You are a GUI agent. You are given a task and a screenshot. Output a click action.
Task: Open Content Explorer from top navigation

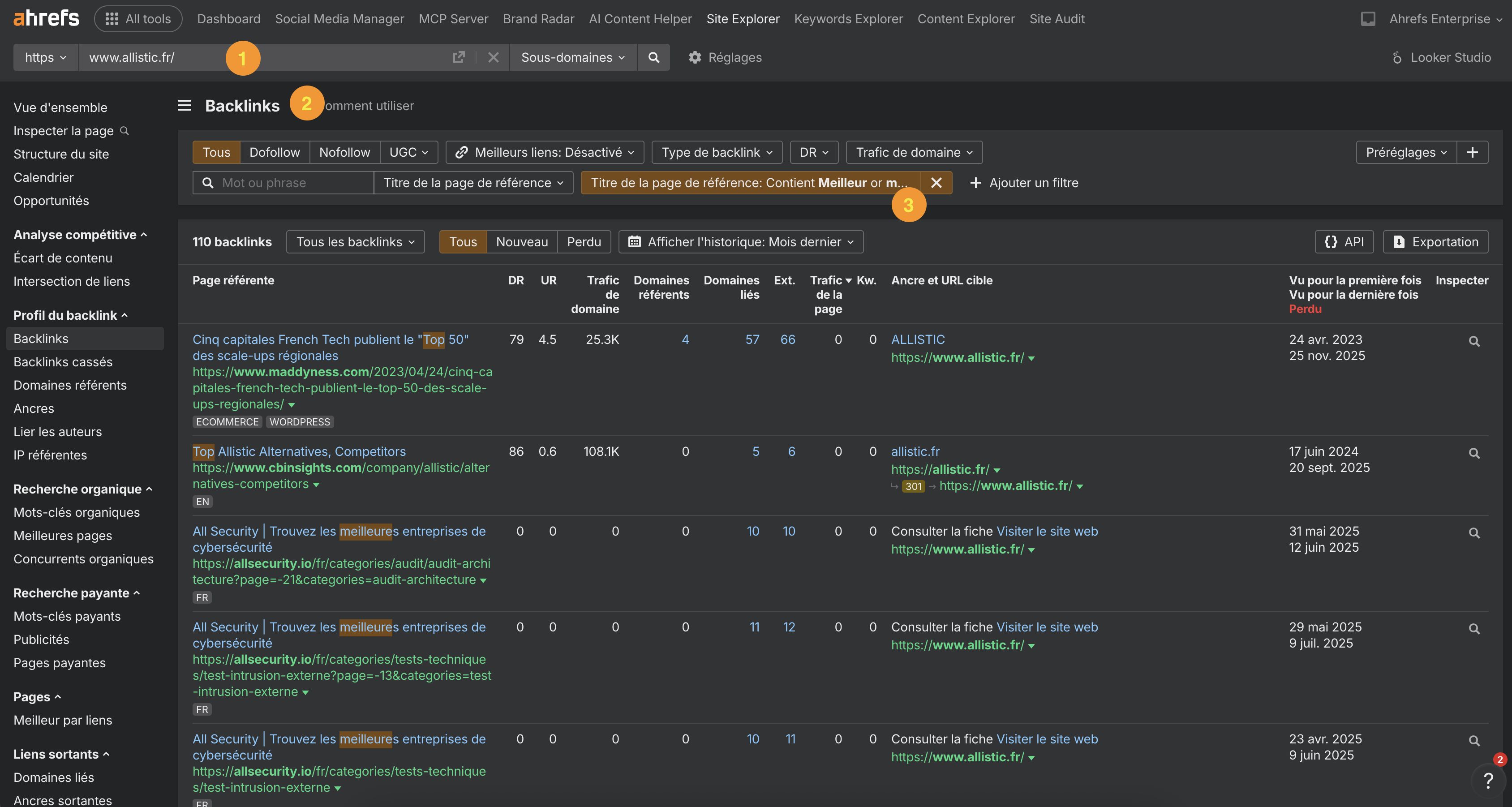[966, 18]
